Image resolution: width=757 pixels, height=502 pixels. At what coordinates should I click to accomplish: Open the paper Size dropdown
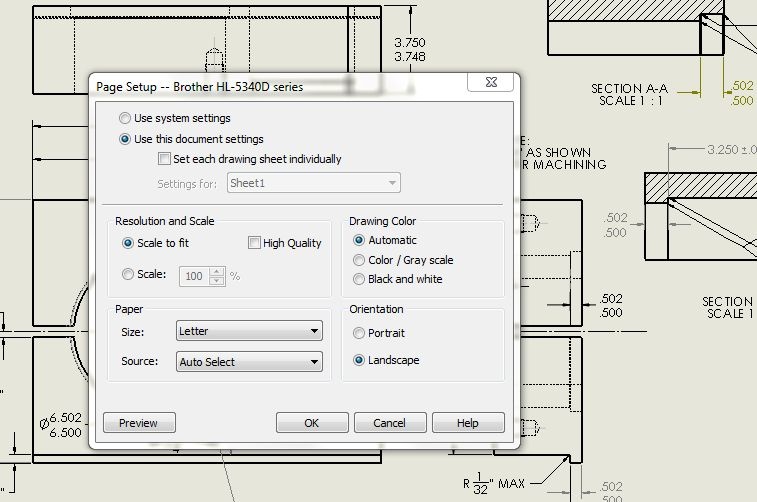tap(249, 331)
